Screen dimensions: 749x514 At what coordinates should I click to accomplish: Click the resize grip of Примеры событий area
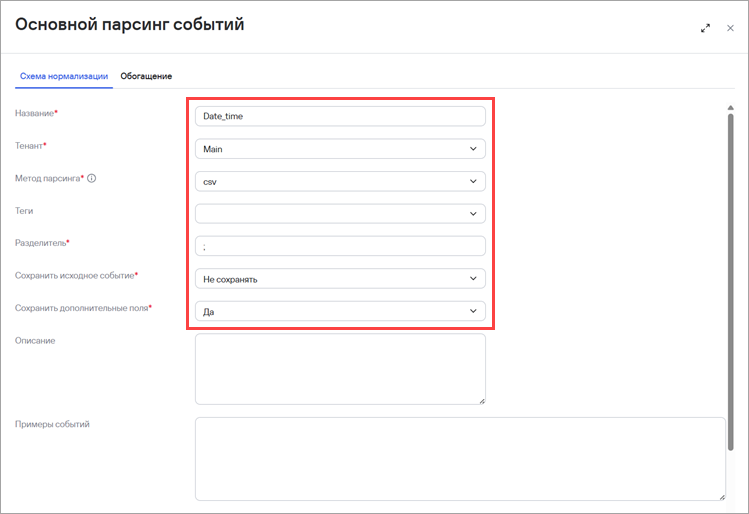pos(722,497)
